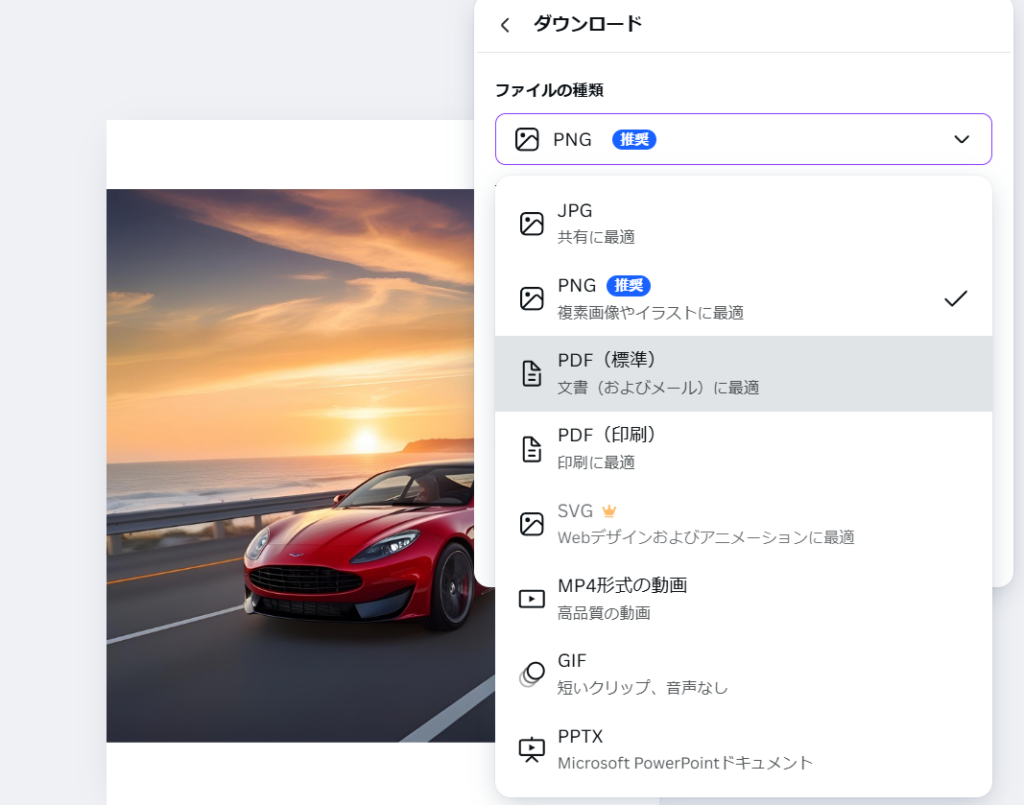
Task: Choose PDF（標準）file type
Action: click(x=743, y=373)
